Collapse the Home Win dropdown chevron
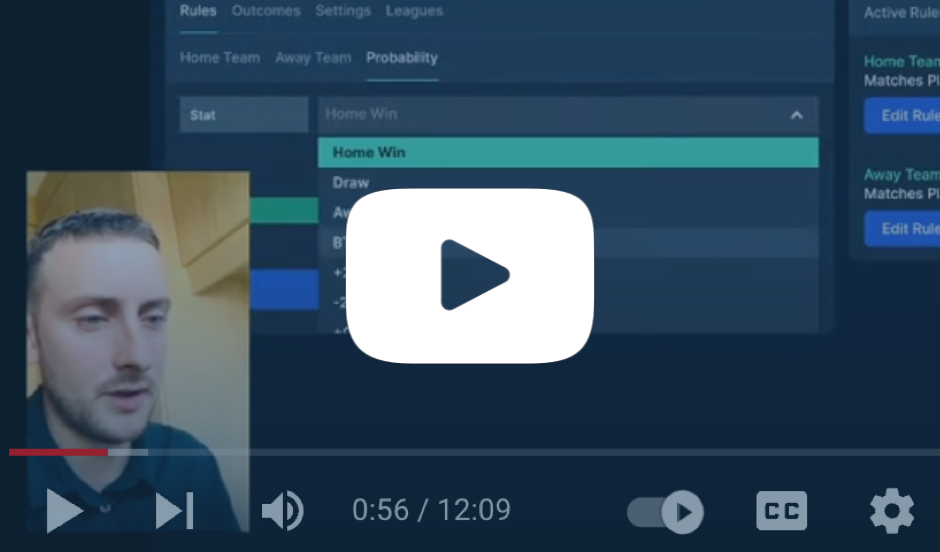 point(796,115)
